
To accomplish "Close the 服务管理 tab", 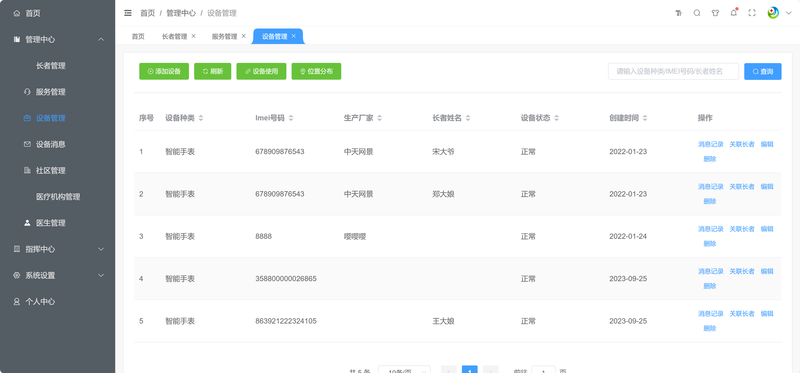I will [243, 36].
